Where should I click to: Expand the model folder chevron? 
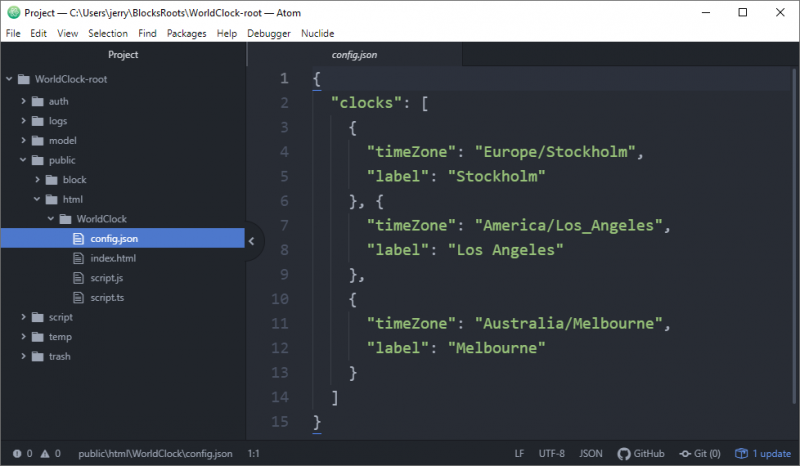(23, 140)
